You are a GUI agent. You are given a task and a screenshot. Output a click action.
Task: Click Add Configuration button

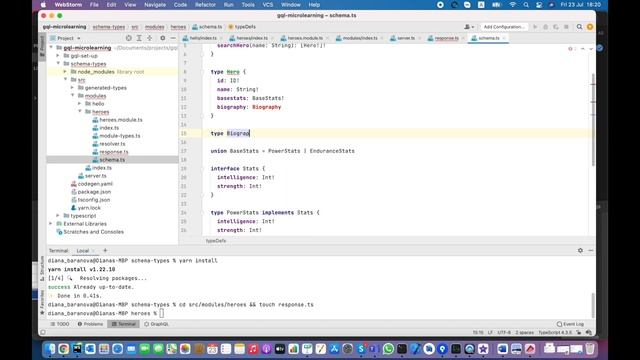504,27
